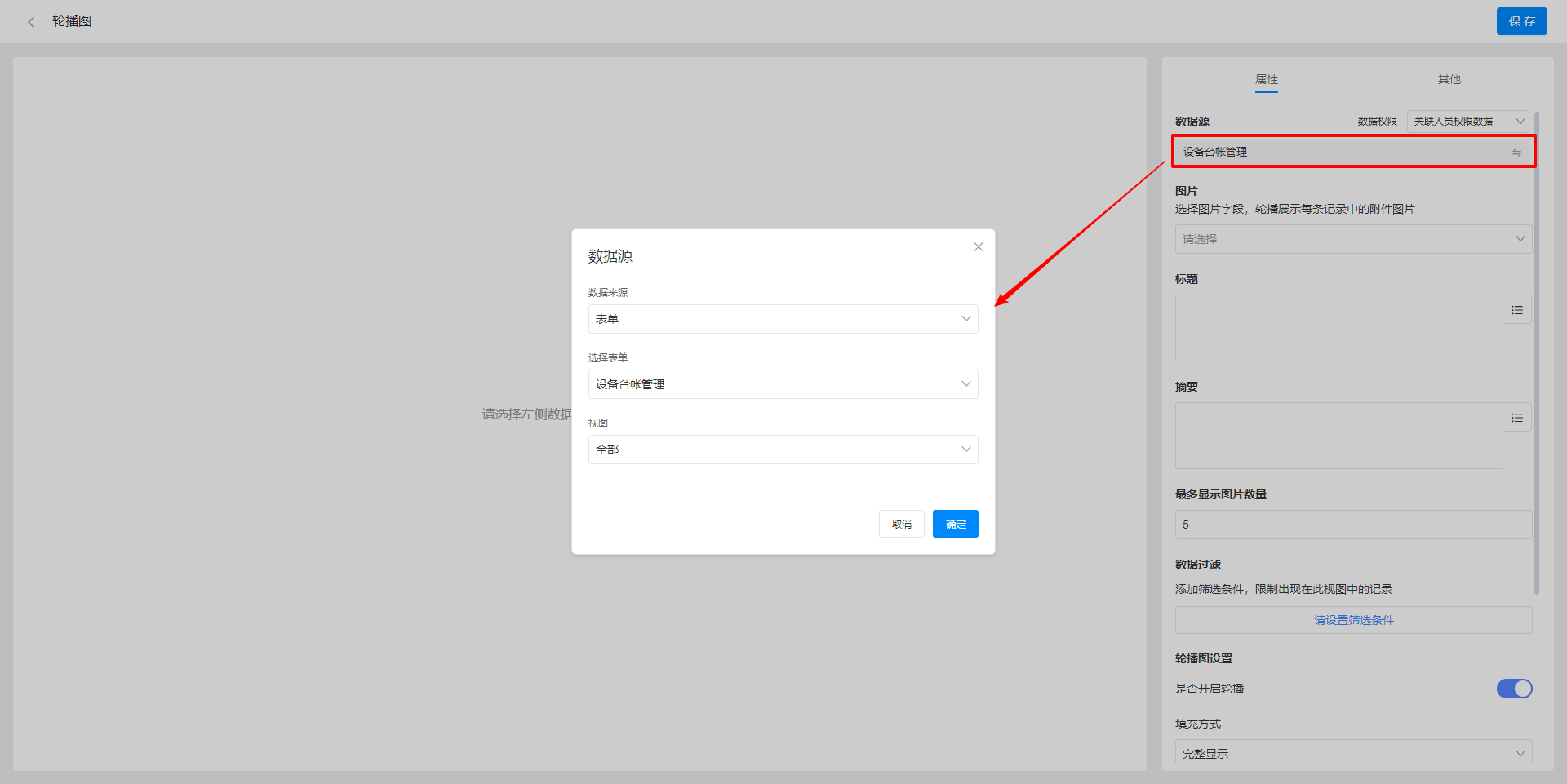
Task: Open the field list icon beside 摘要
Action: tap(1516, 418)
